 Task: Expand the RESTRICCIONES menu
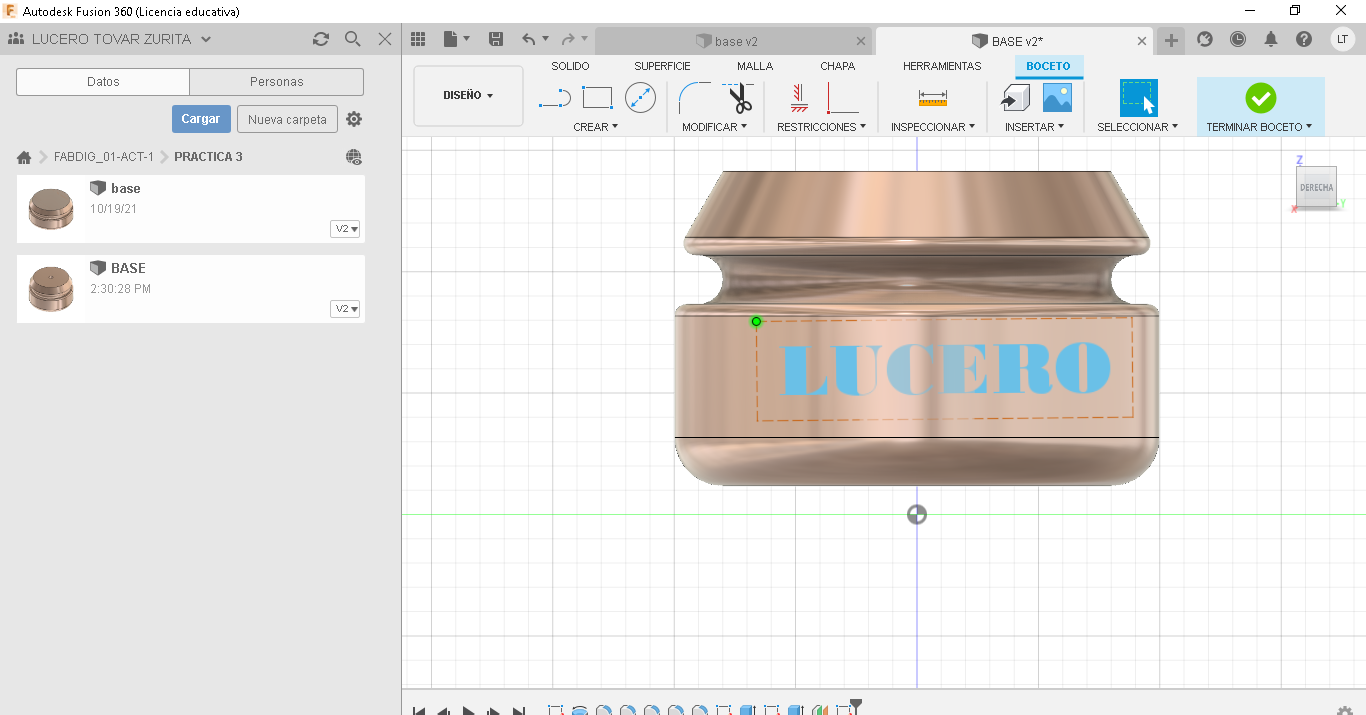[x=821, y=127]
